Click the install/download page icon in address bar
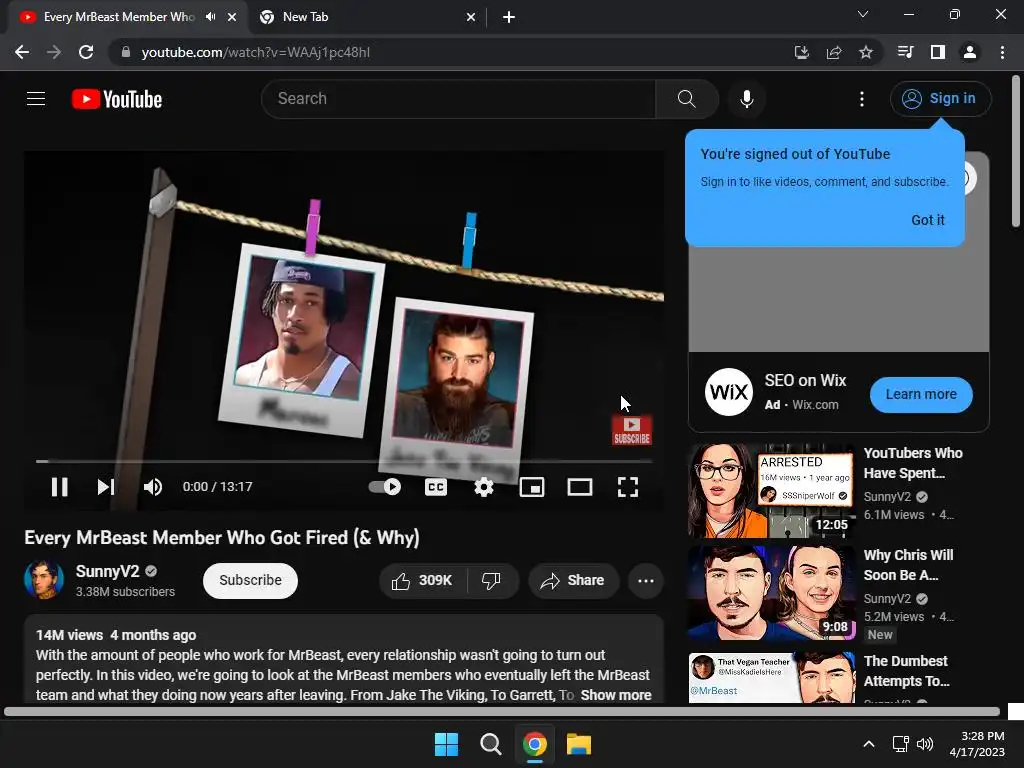The height and width of the screenshot is (768, 1024). coord(801,52)
